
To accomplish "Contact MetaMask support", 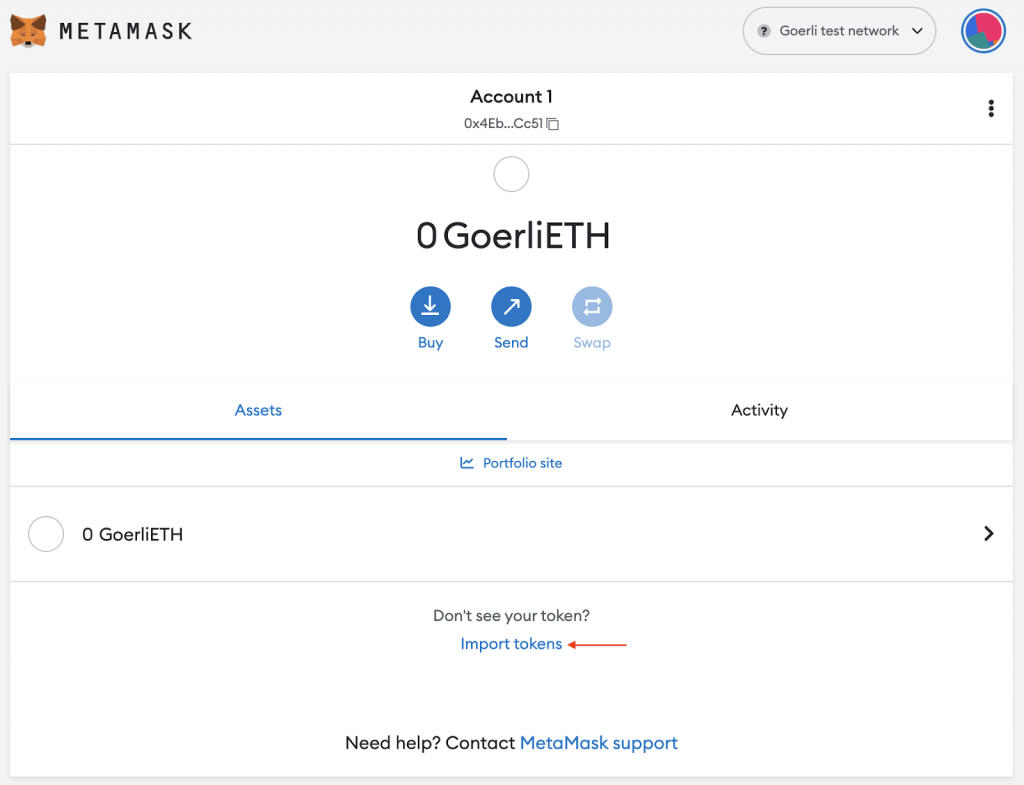I will (598, 743).
